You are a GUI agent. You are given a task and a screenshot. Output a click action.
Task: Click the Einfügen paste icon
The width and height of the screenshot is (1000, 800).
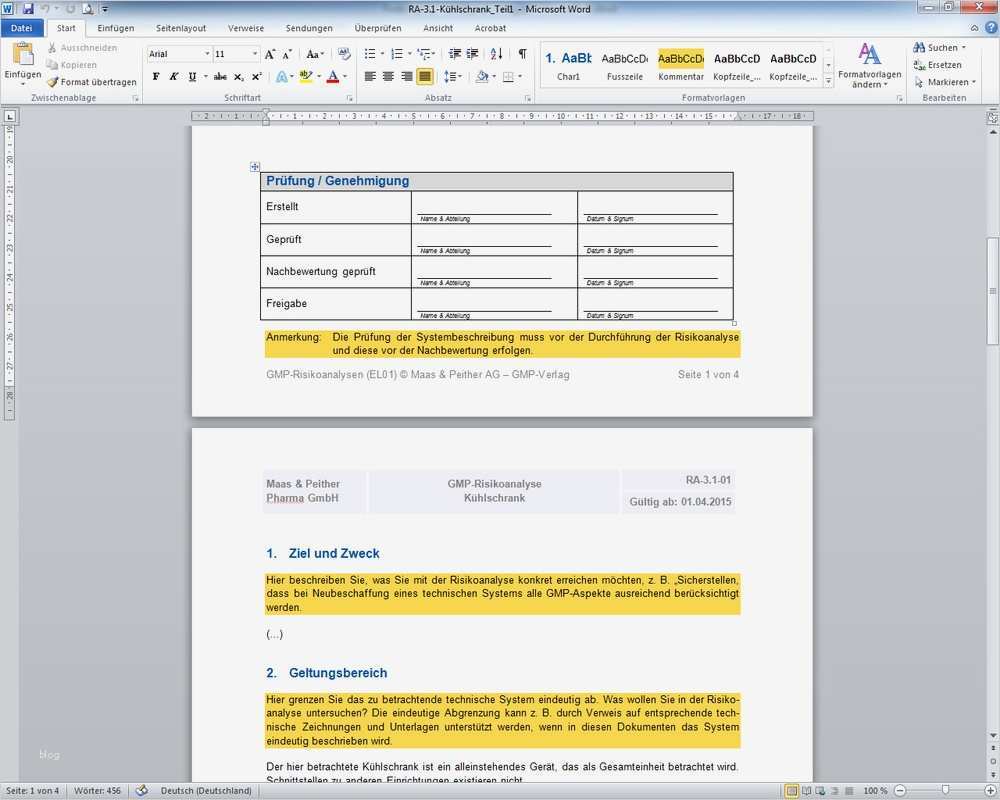point(22,55)
